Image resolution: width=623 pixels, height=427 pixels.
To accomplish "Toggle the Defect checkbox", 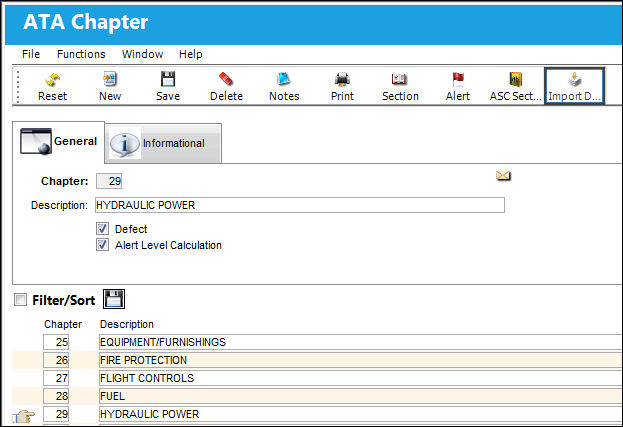I will (x=102, y=228).
